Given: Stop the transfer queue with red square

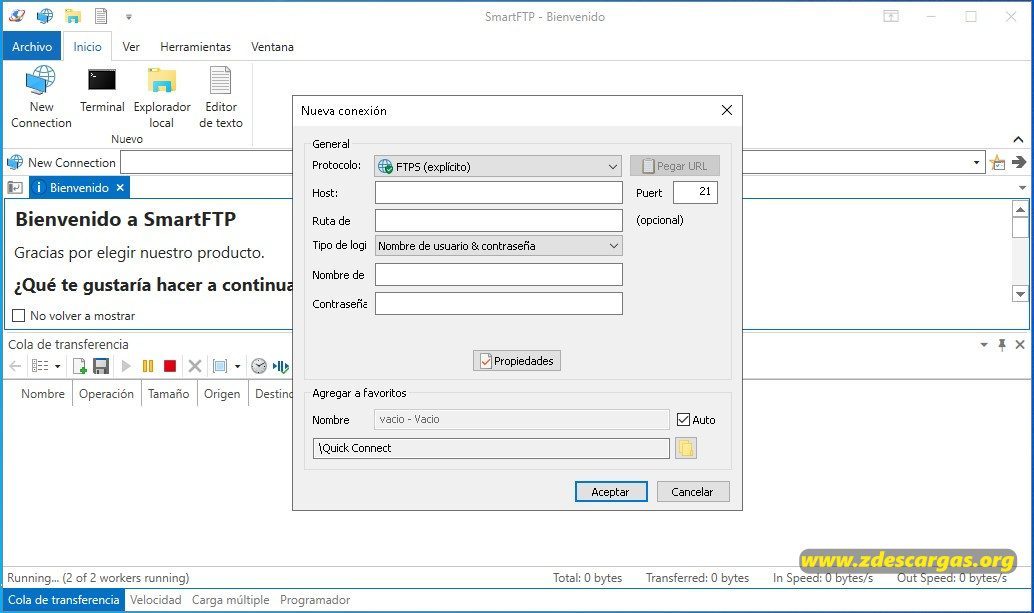Looking at the screenshot, I should [169, 366].
